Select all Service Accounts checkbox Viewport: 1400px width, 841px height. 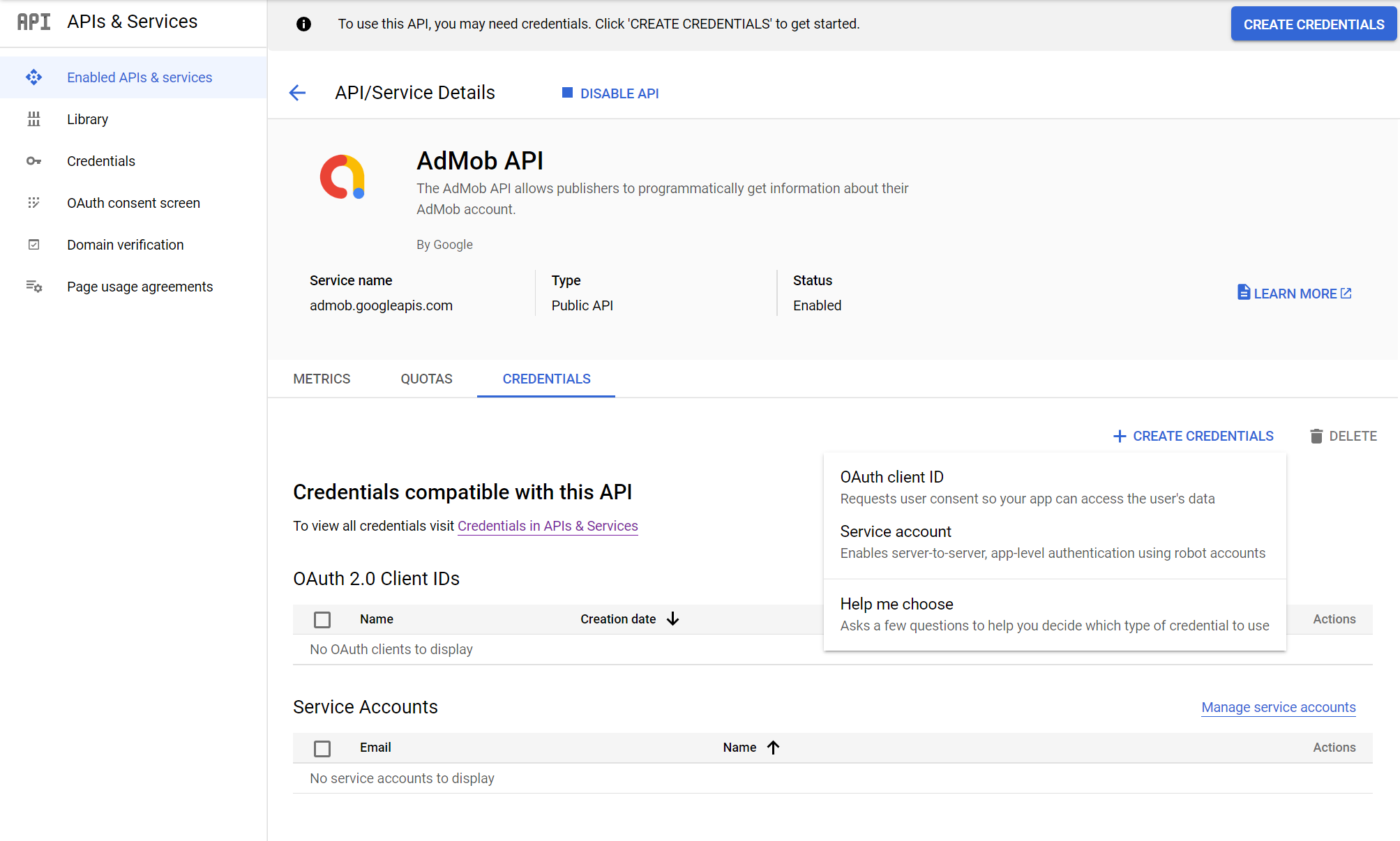[x=322, y=748]
